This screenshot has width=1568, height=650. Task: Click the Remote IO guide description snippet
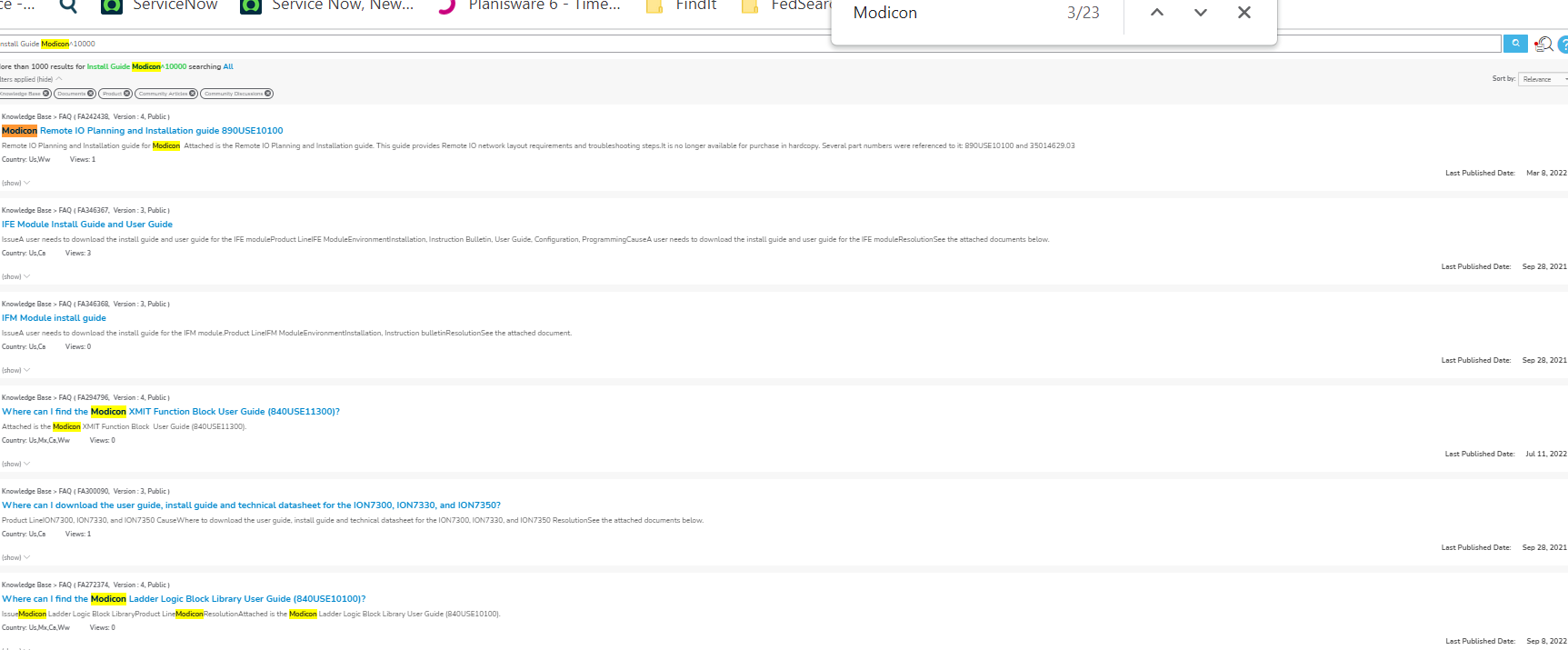538,145
